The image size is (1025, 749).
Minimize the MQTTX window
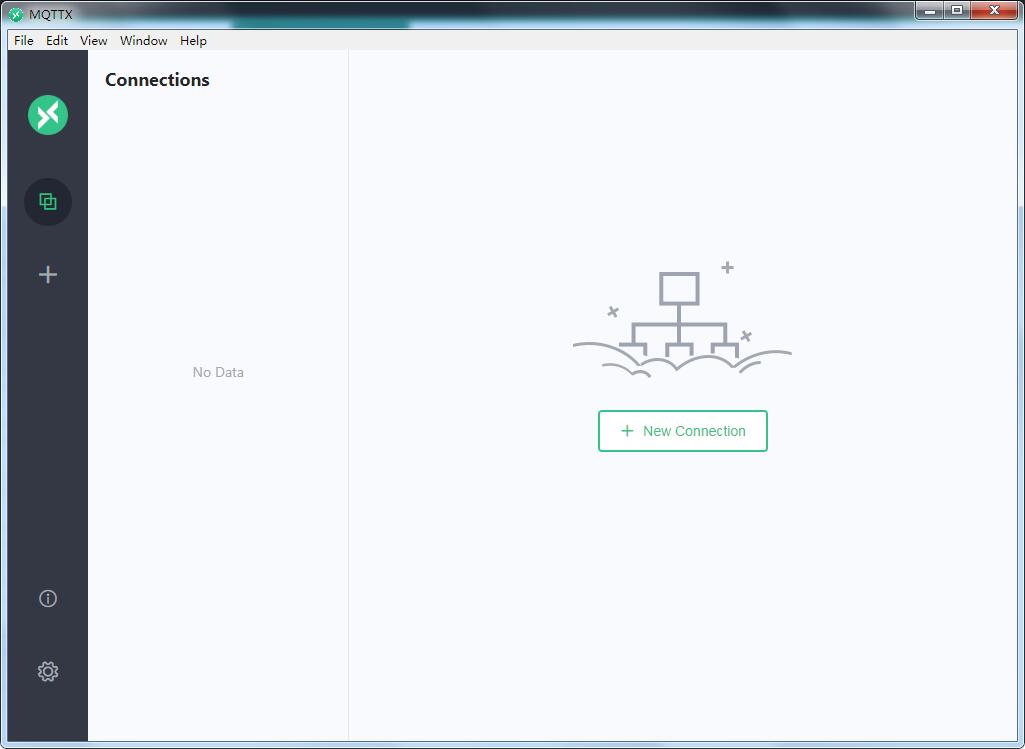931,11
